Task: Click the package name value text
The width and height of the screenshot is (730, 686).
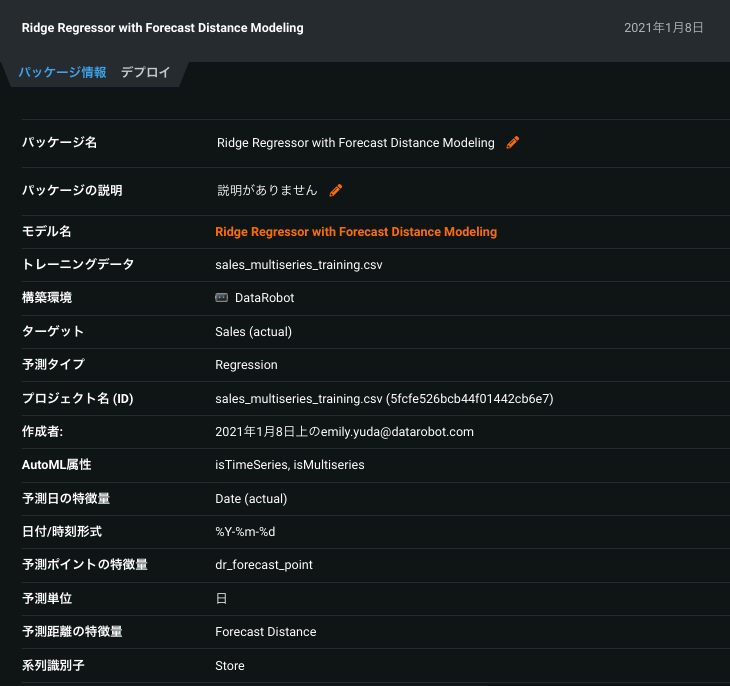Action: pyautogui.click(x=355, y=143)
